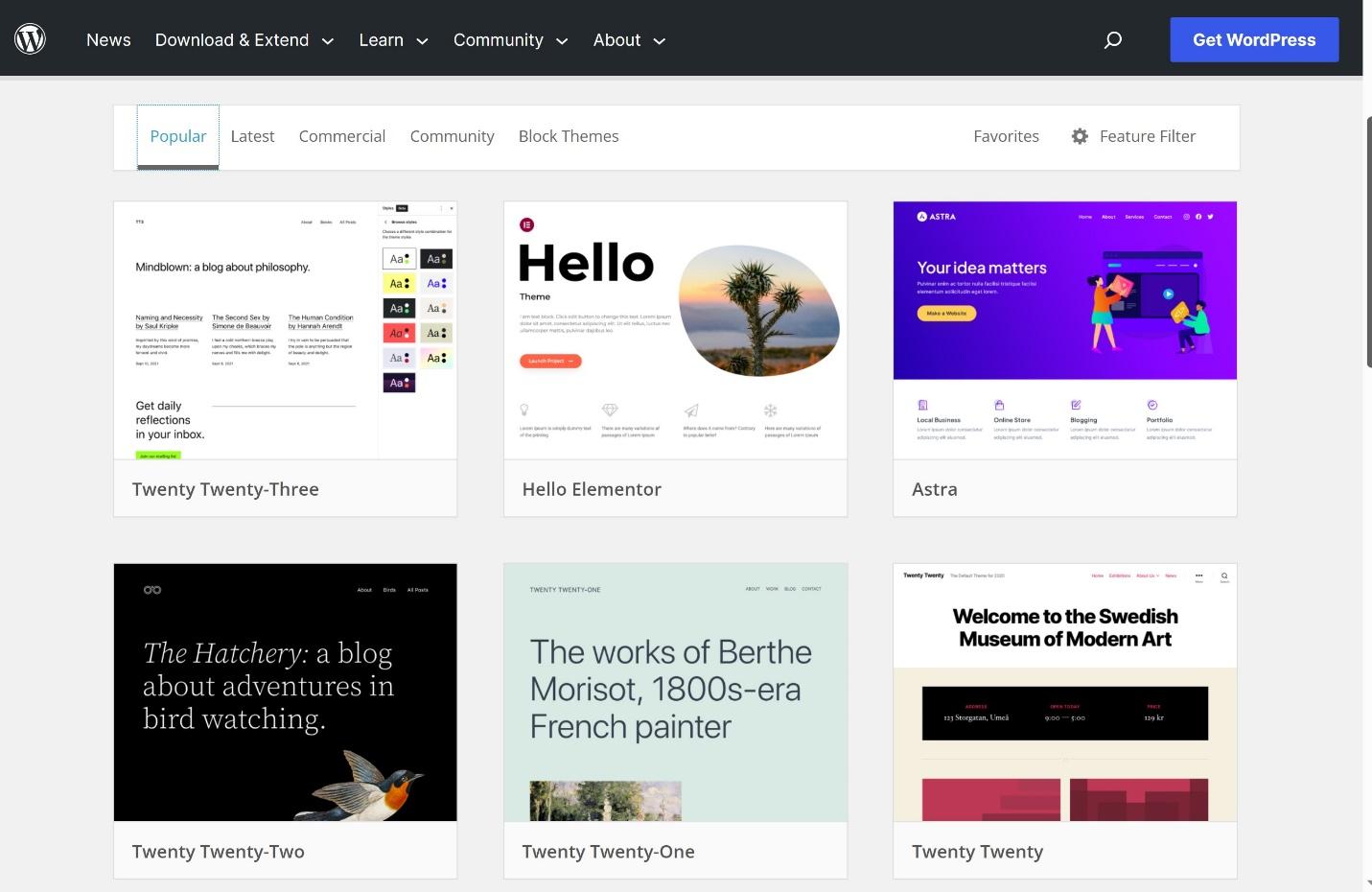This screenshot has width=1372, height=892.
Task: Open the Twenty Twenty theme thumbnail
Action: [1065, 692]
